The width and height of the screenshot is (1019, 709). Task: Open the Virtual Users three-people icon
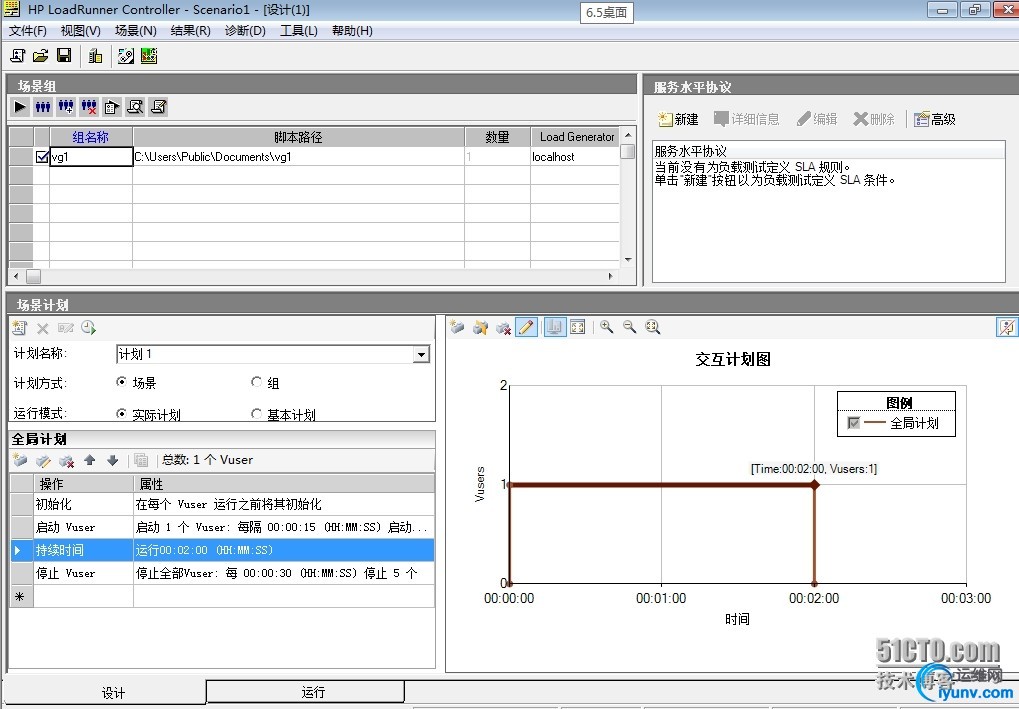(43, 107)
